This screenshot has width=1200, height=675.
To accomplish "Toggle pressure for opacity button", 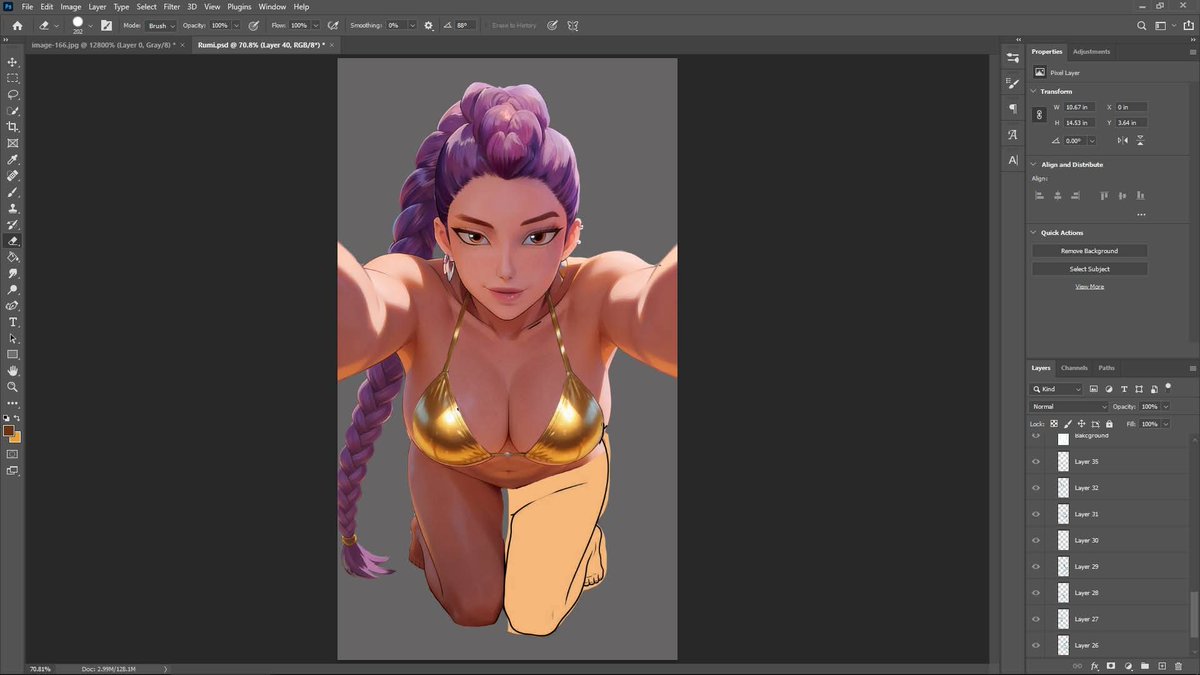I will pos(253,25).
